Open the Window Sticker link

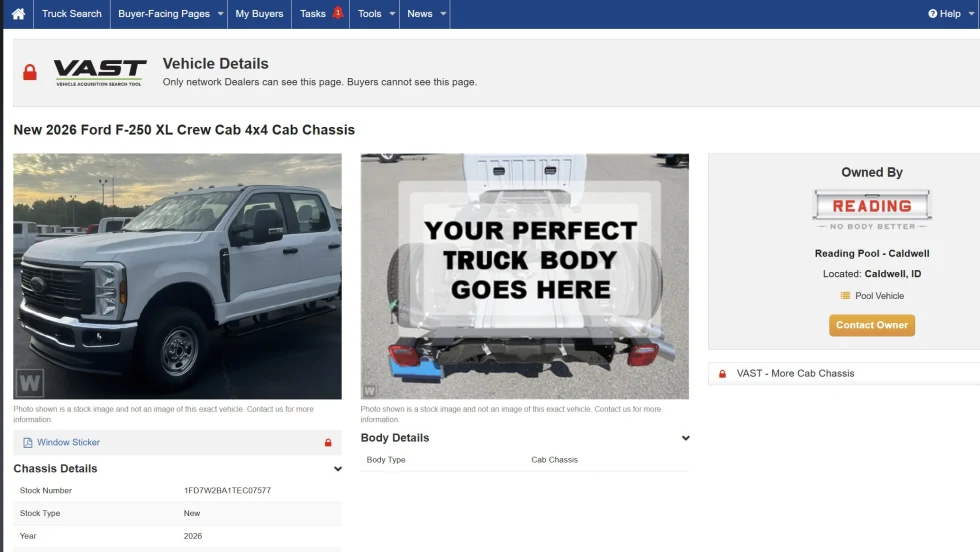[x=68, y=442]
